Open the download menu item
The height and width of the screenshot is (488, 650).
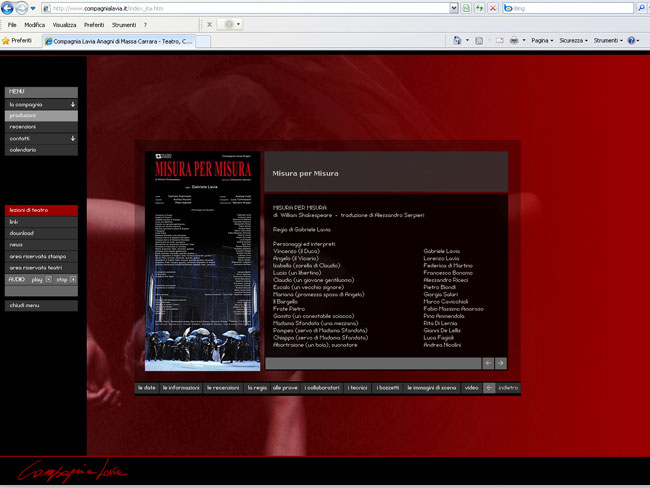pos(41,233)
